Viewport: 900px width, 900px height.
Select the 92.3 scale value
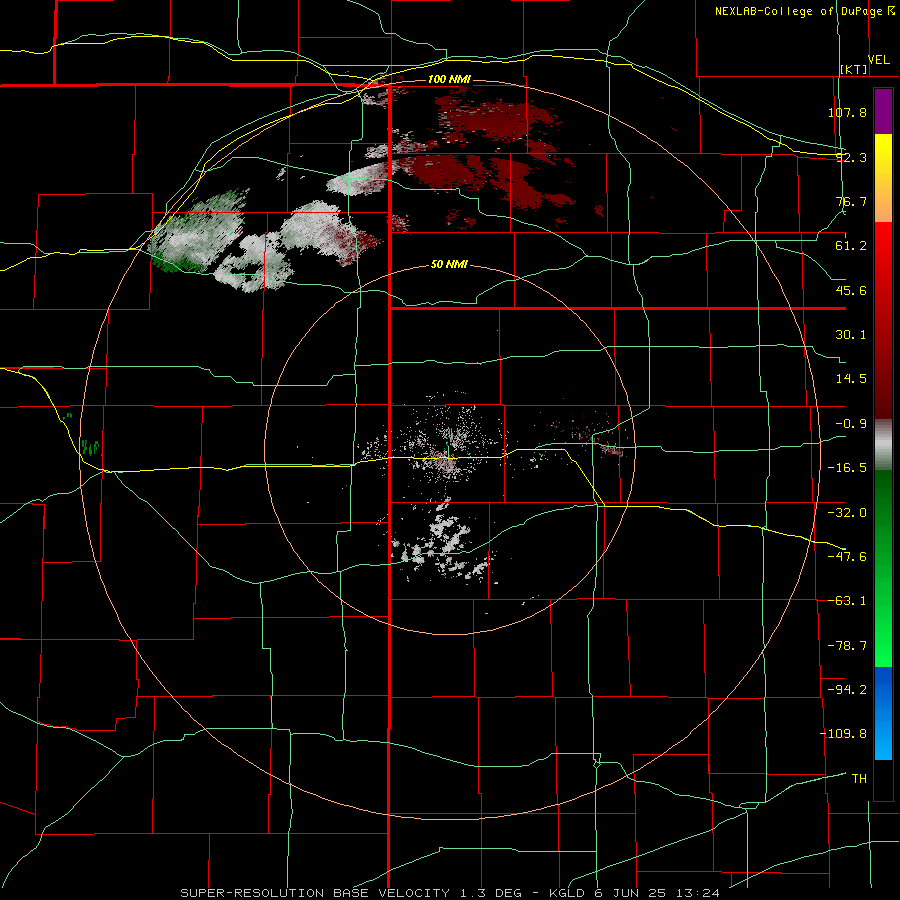coord(851,157)
